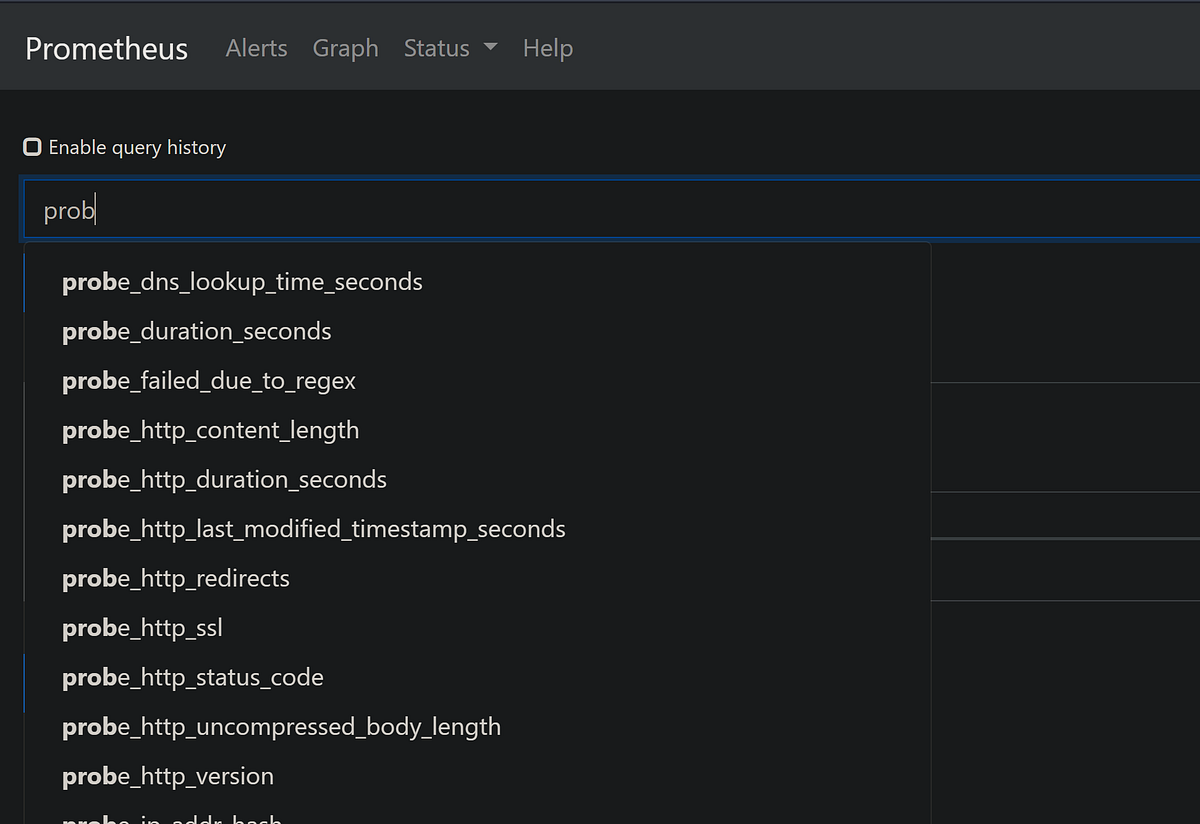Enable the query history checkbox

tap(32, 146)
